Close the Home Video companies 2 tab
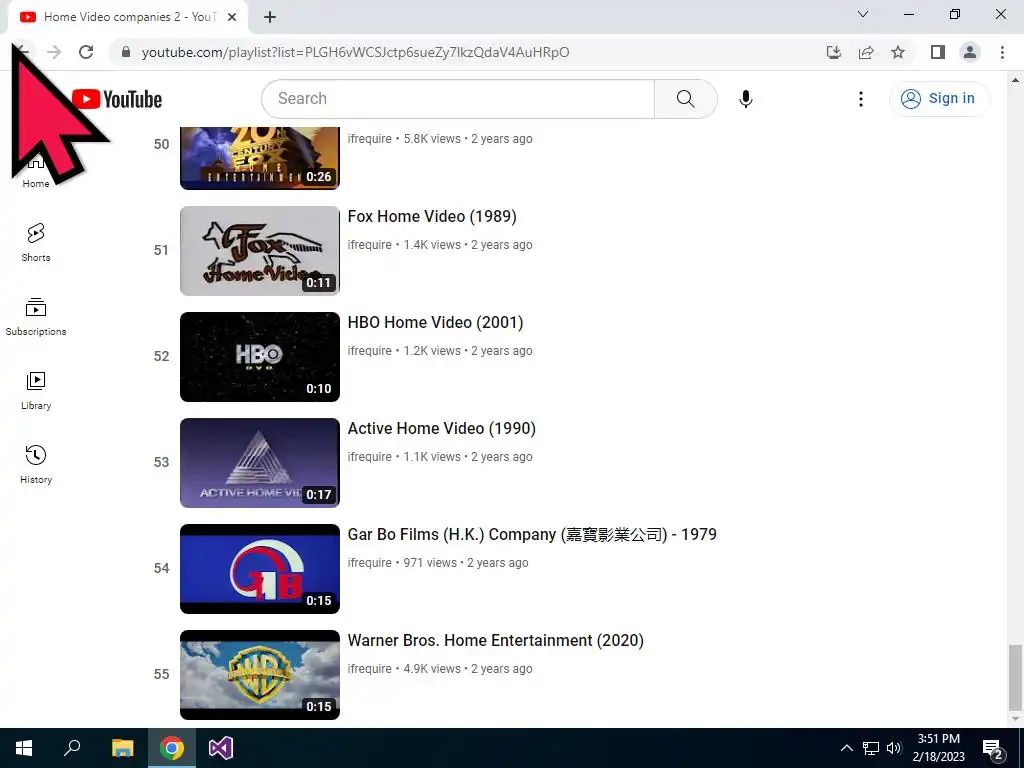1024x768 pixels. [232, 17]
